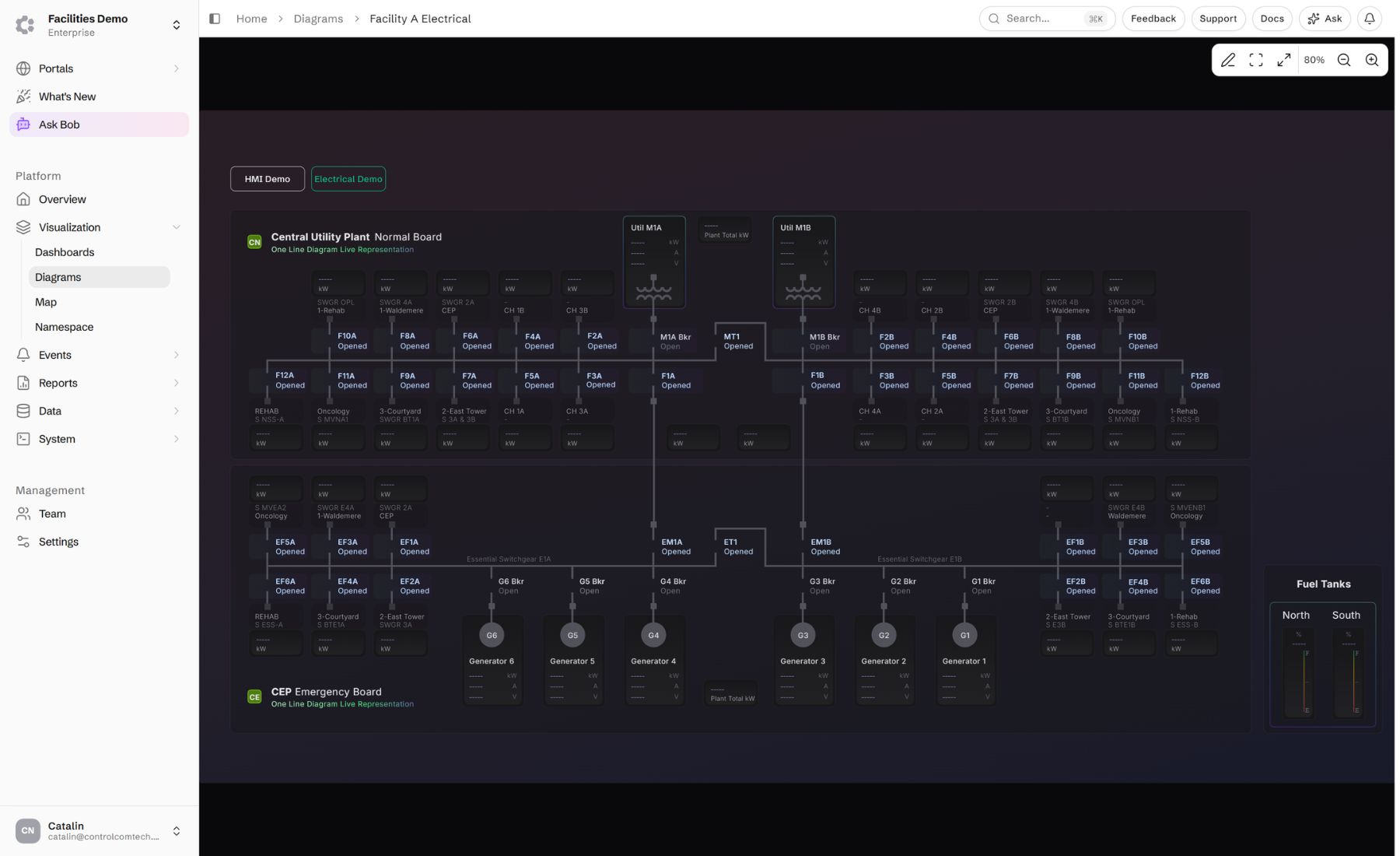Toggle the M1A Bkr breaker
1400x856 pixels.
tap(663, 342)
